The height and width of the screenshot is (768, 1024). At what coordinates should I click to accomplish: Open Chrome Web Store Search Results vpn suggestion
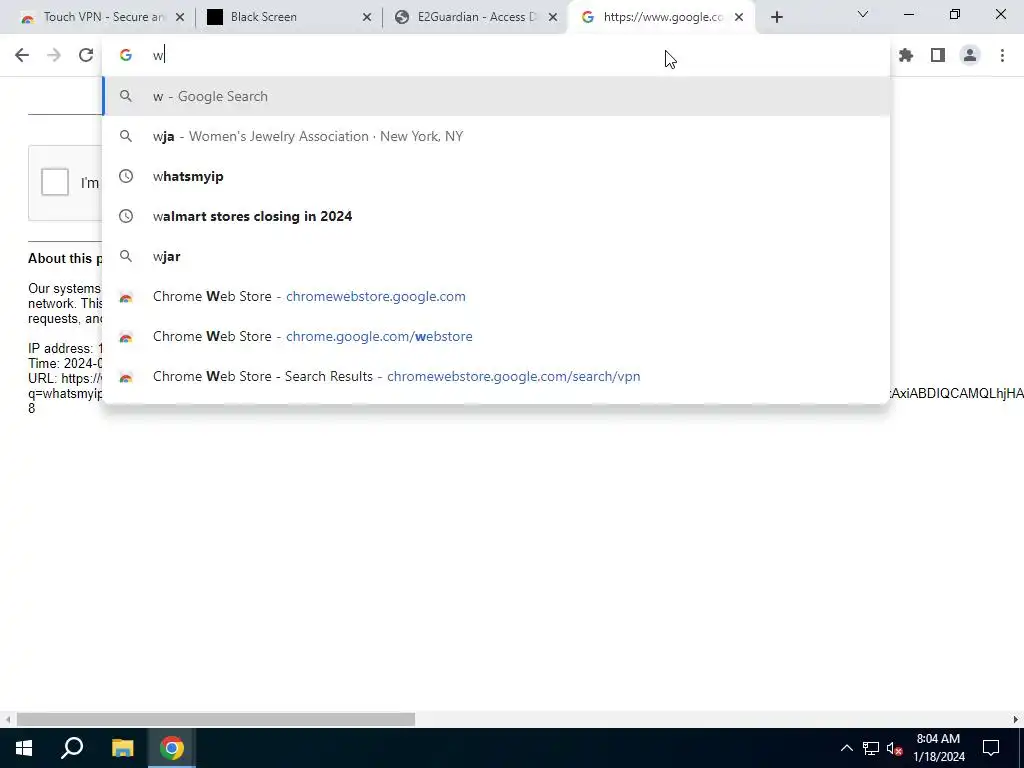click(x=496, y=377)
